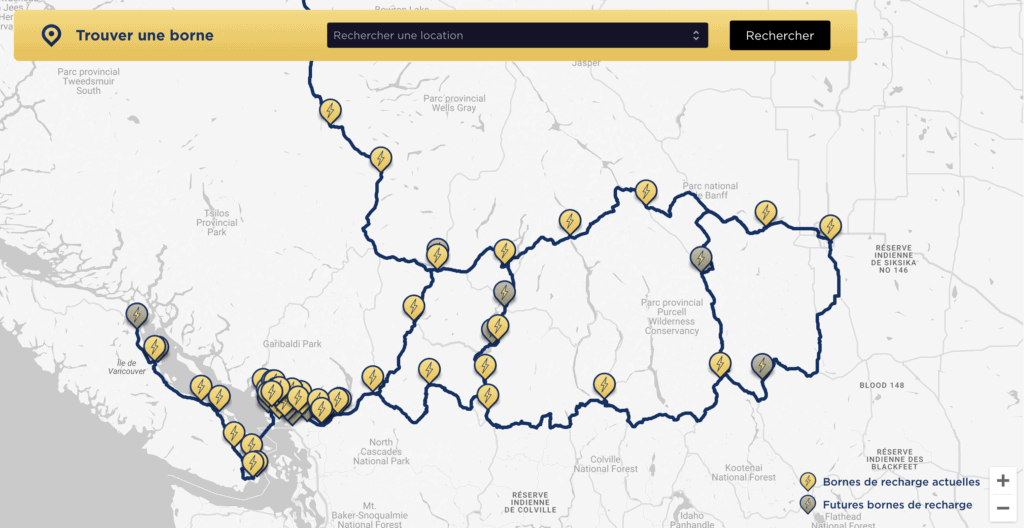This screenshot has height=528, width=1024.
Task: Click the Bornes de recharge actuelles legend entry
Action: click(900, 482)
